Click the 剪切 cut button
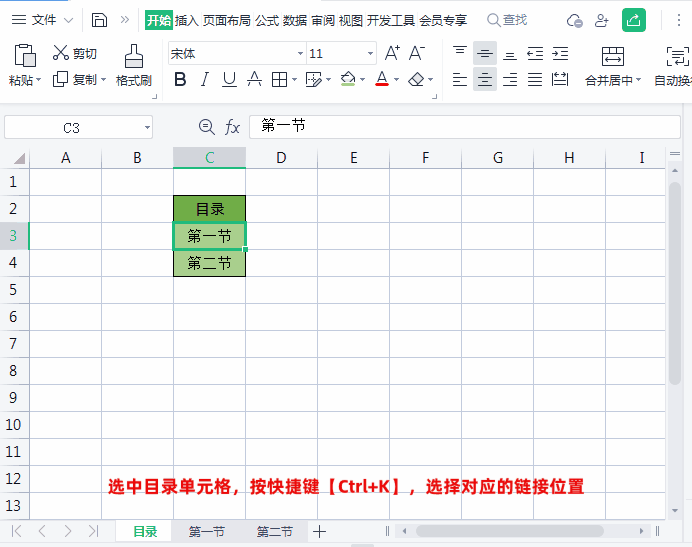 [75, 53]
